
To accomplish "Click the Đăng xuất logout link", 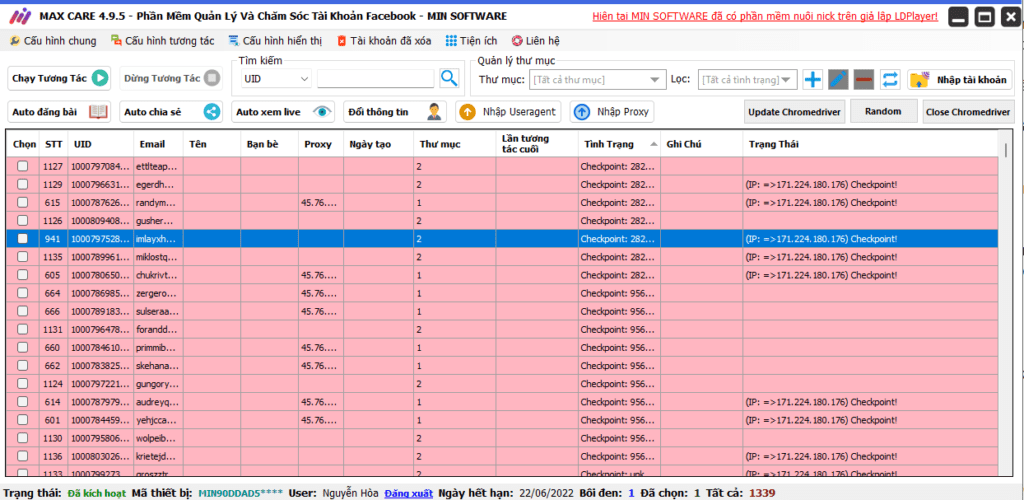I will [x=409, y=493].
